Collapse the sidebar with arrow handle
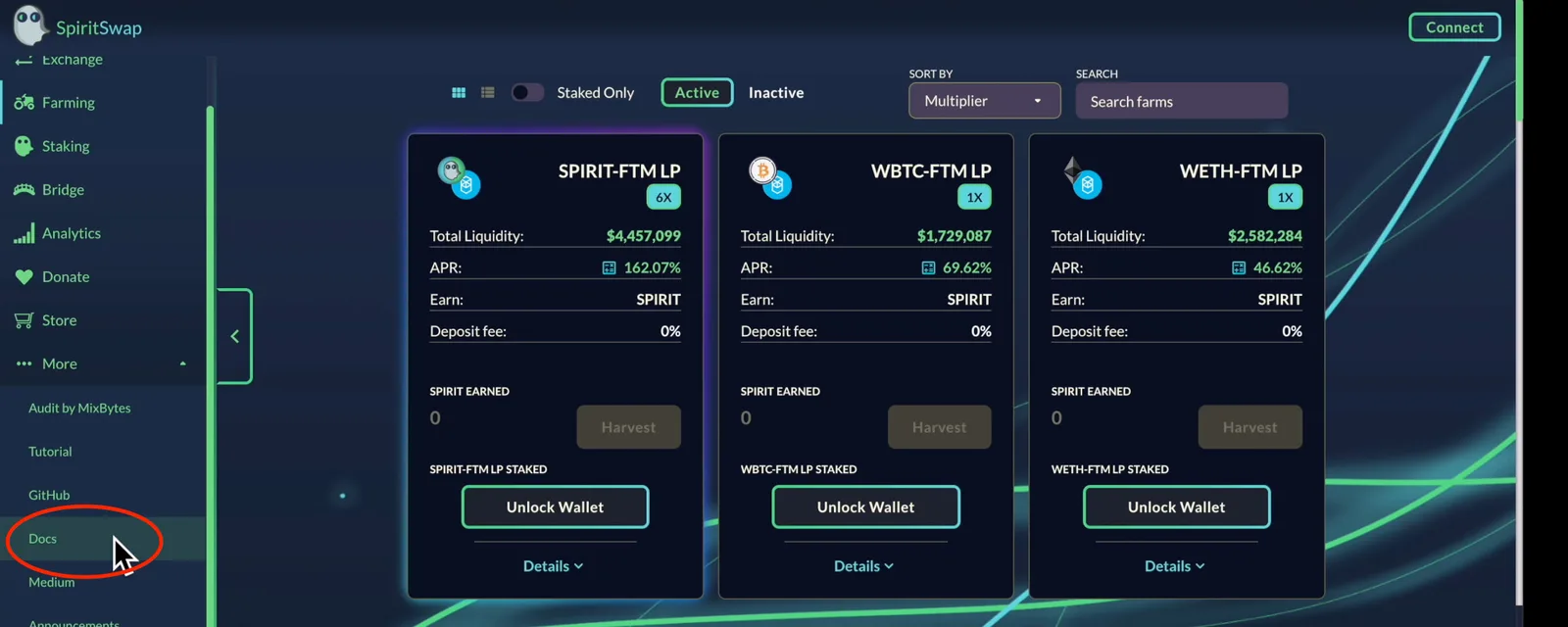The width and height of the screenshot is (1568, 627). coord(234,336)
